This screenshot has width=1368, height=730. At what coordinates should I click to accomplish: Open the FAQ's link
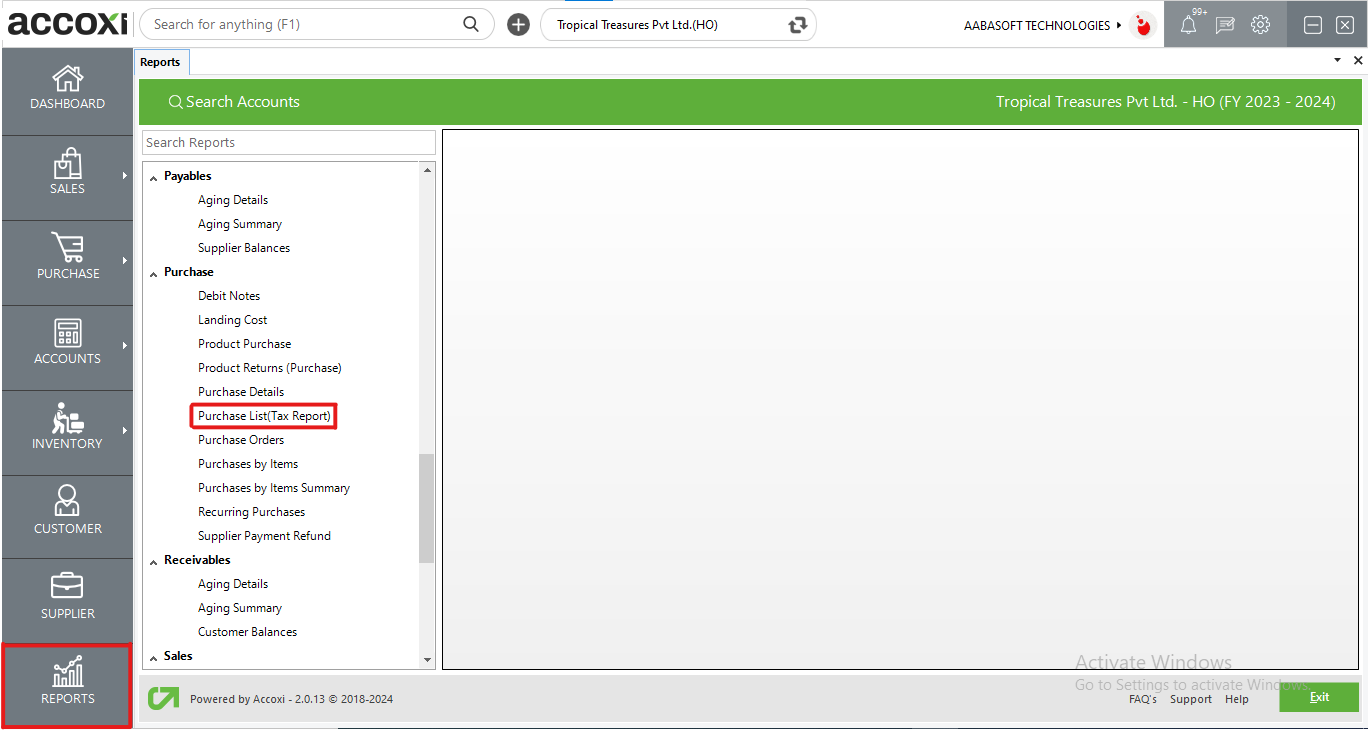tap(1142, 699)
